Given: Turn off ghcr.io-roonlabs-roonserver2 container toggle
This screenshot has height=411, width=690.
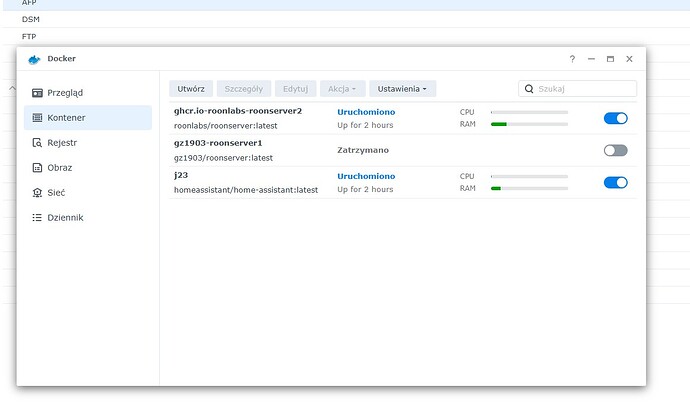Looking at the screenshot, I should pos(616,118).
